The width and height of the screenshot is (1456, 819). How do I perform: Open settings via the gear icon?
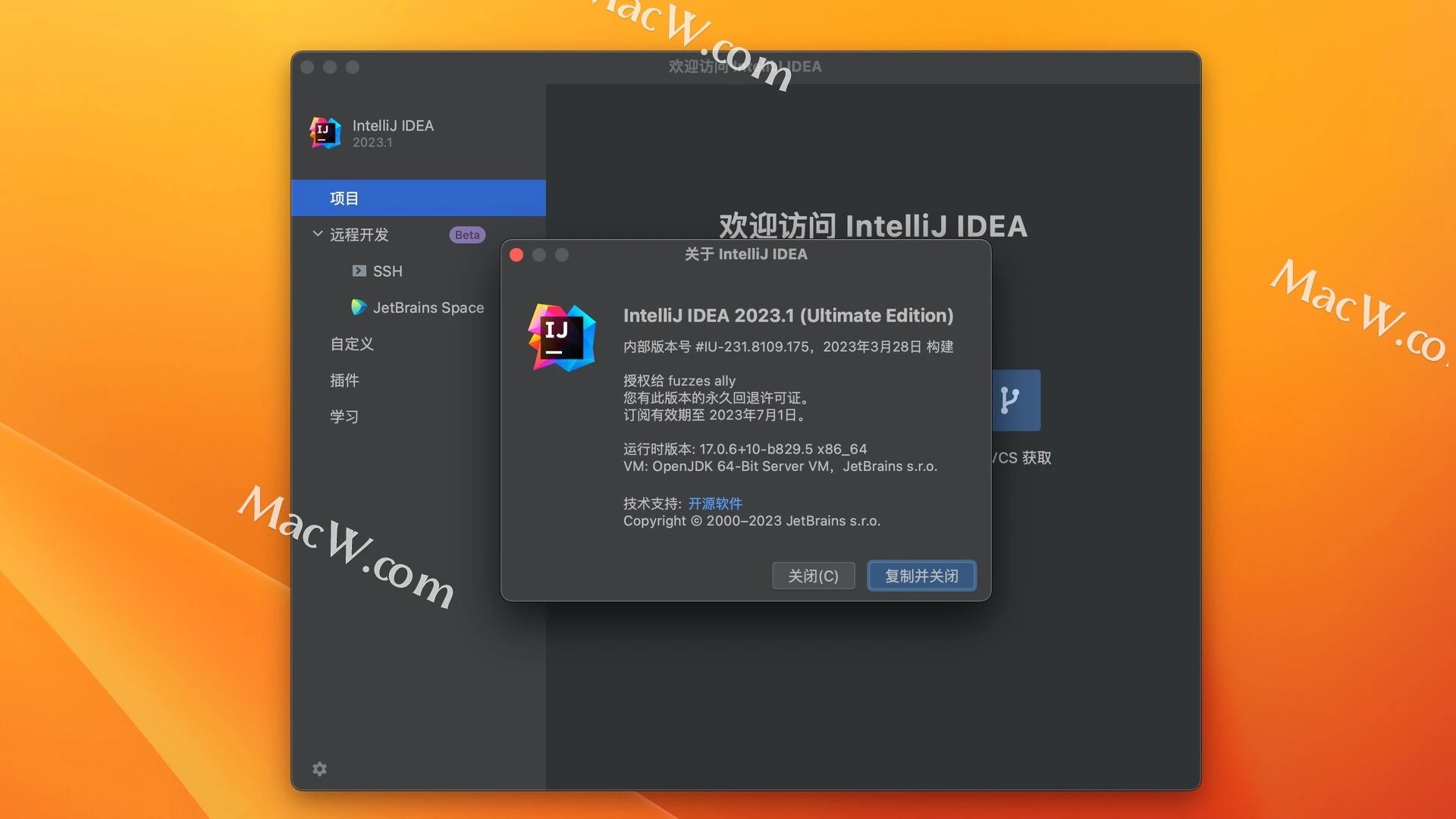(319, 768)
